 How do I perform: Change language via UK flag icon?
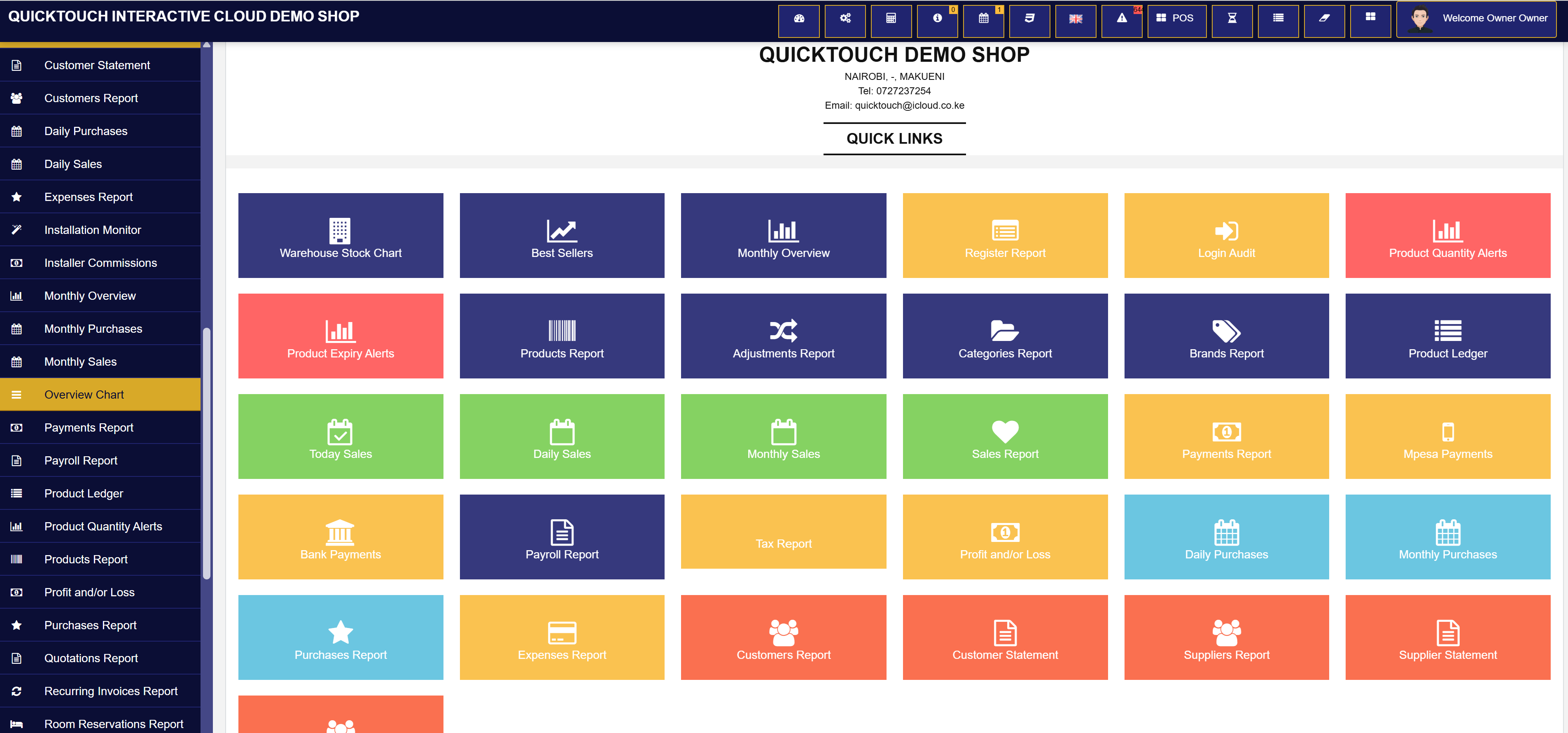(1076, 21)
